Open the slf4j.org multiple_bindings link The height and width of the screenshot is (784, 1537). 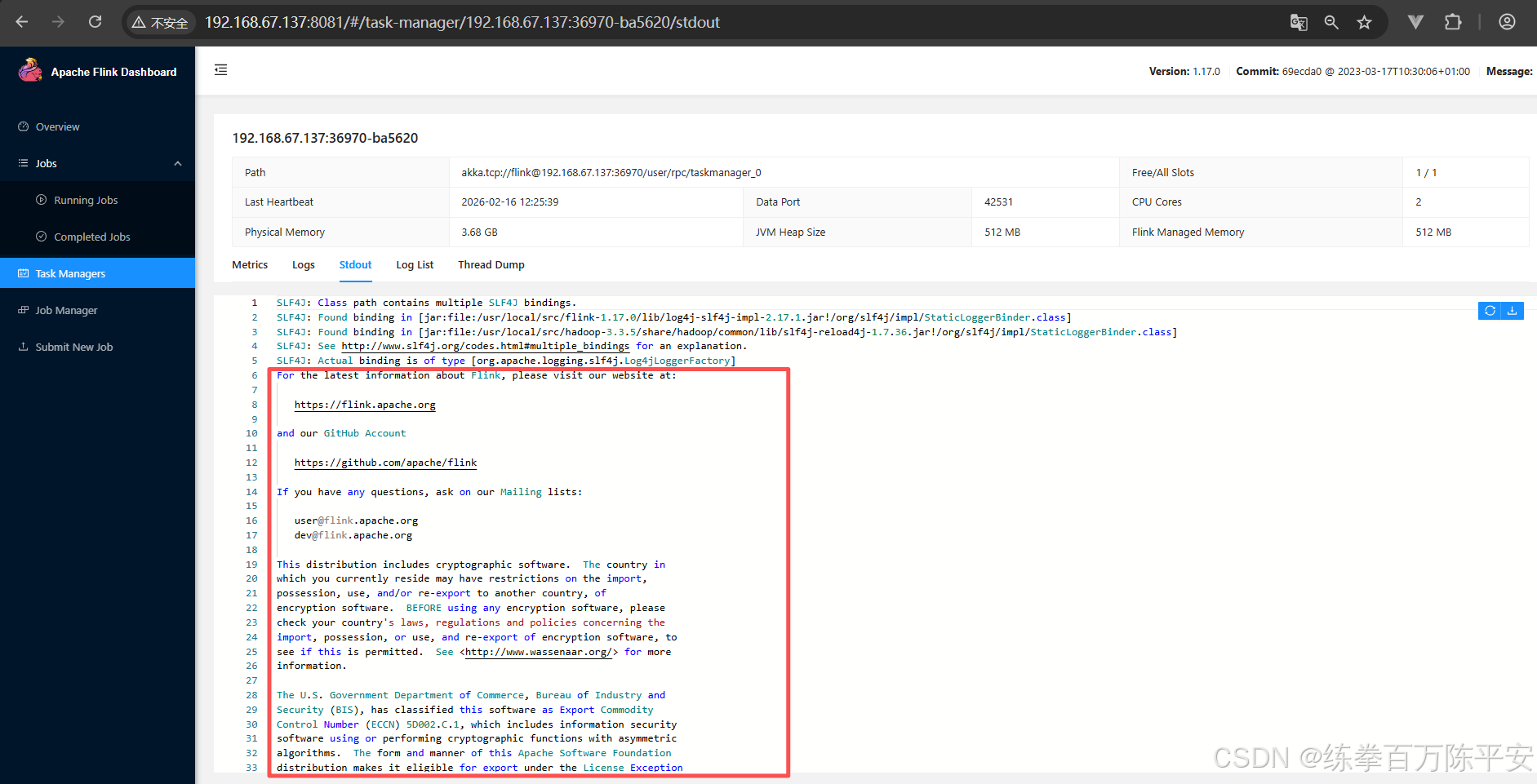[485, 346]
